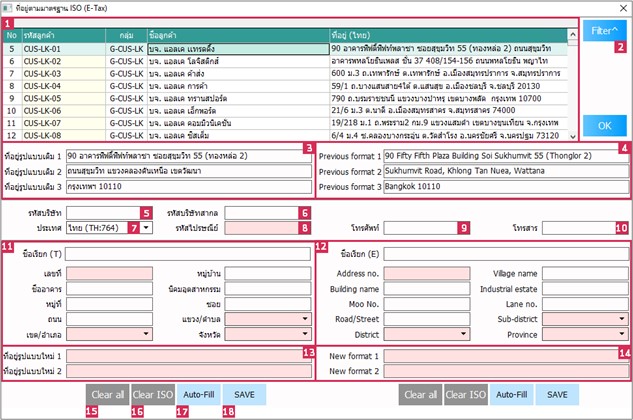Open the แขวง/ตำบล dropdown
The width and height of the screenshot is (633, 420).
pos(305,319)
